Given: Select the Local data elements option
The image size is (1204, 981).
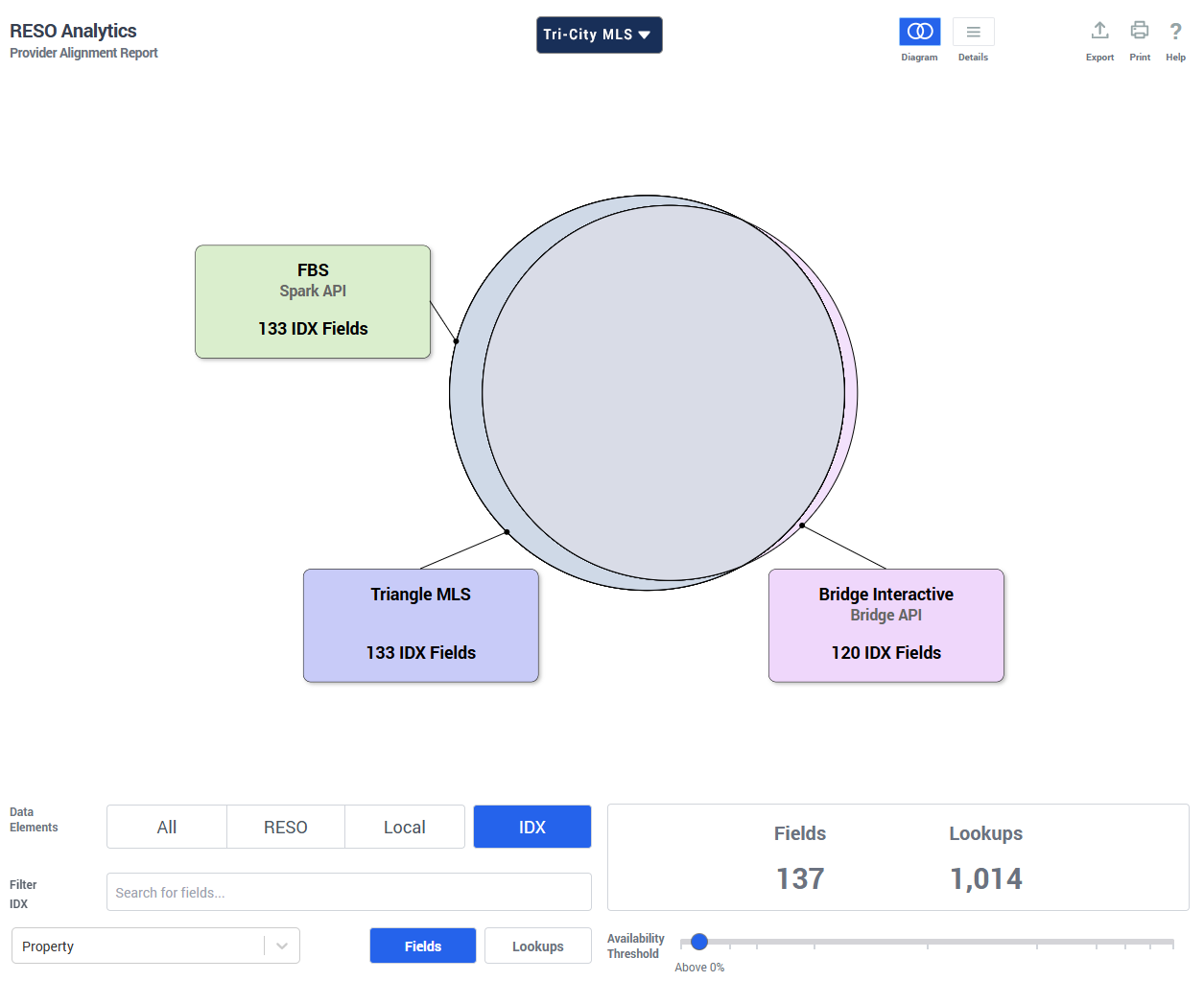Looking at the screenshot, I should click(404, 827).
